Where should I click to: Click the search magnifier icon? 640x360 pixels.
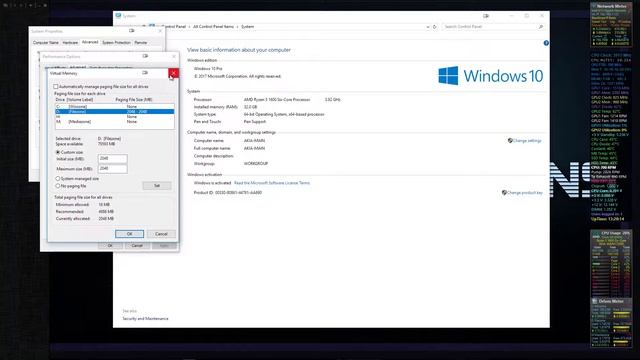coord(541,27)
